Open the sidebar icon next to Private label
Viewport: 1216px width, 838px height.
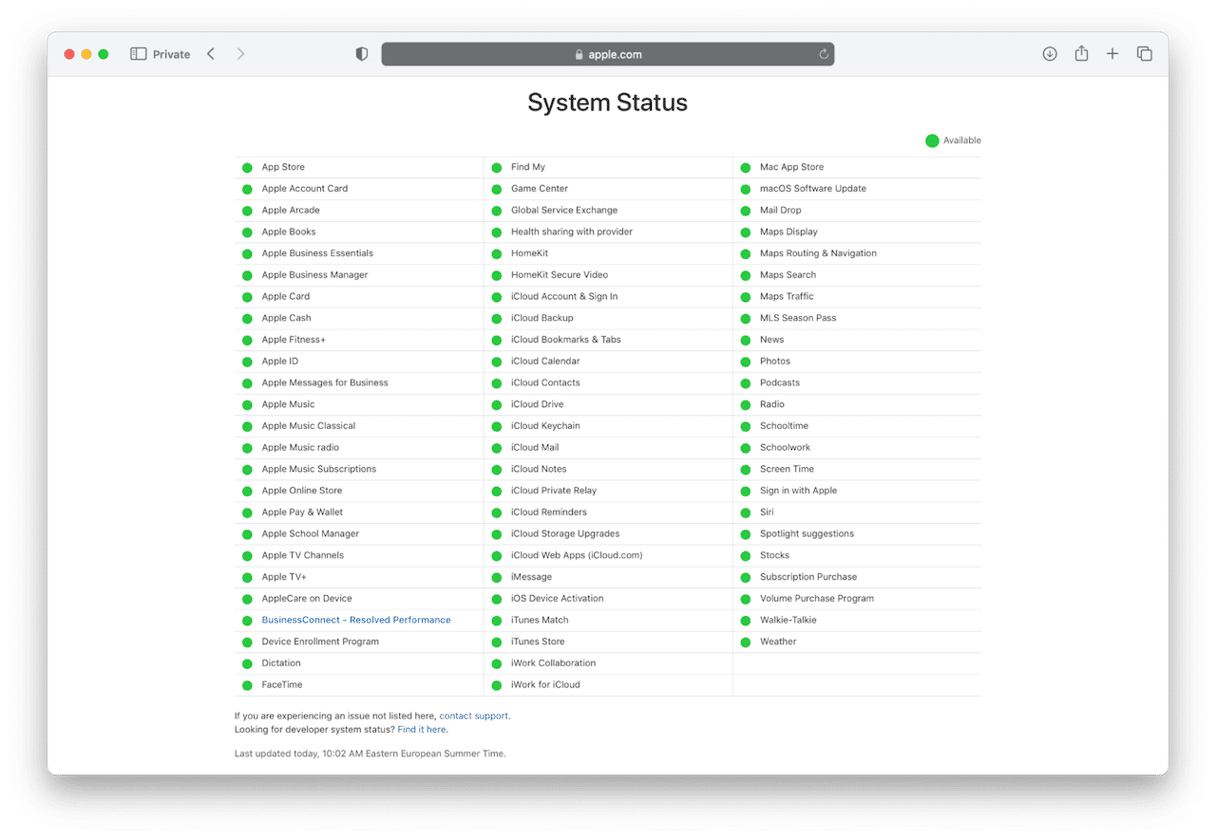[137, 53]
